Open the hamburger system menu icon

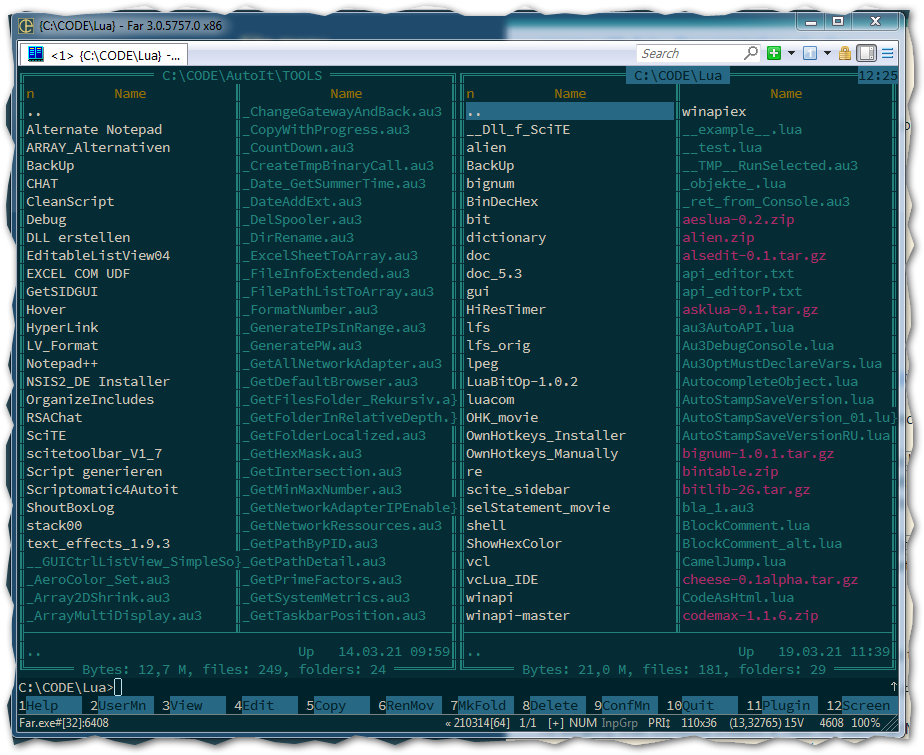[887, 53]
